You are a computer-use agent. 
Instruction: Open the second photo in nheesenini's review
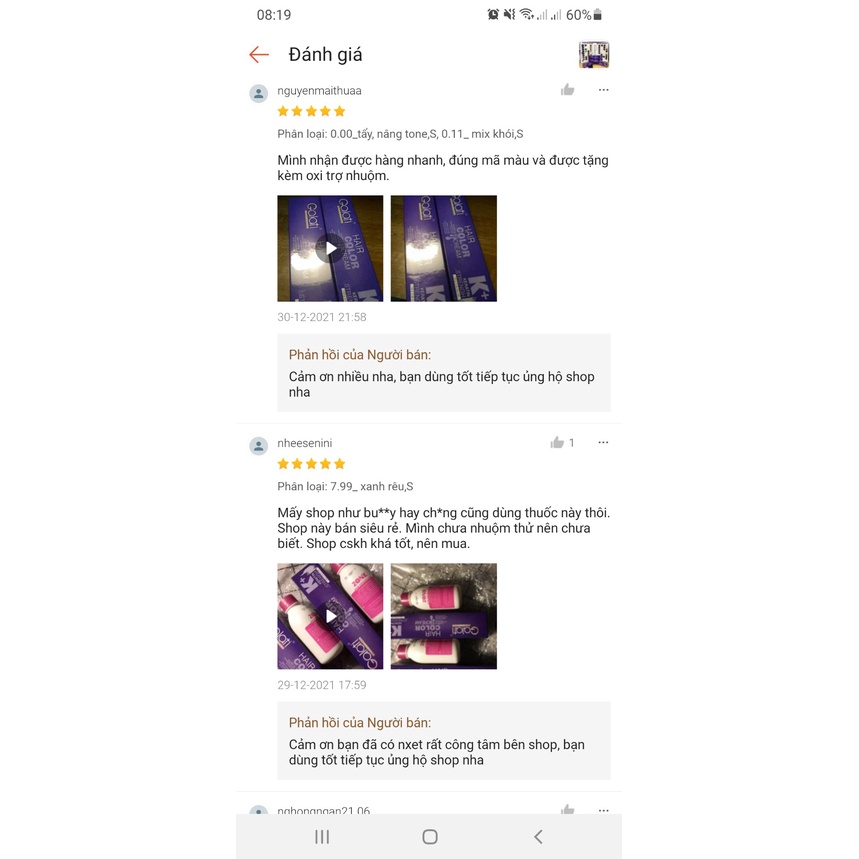tap(444, 616)
